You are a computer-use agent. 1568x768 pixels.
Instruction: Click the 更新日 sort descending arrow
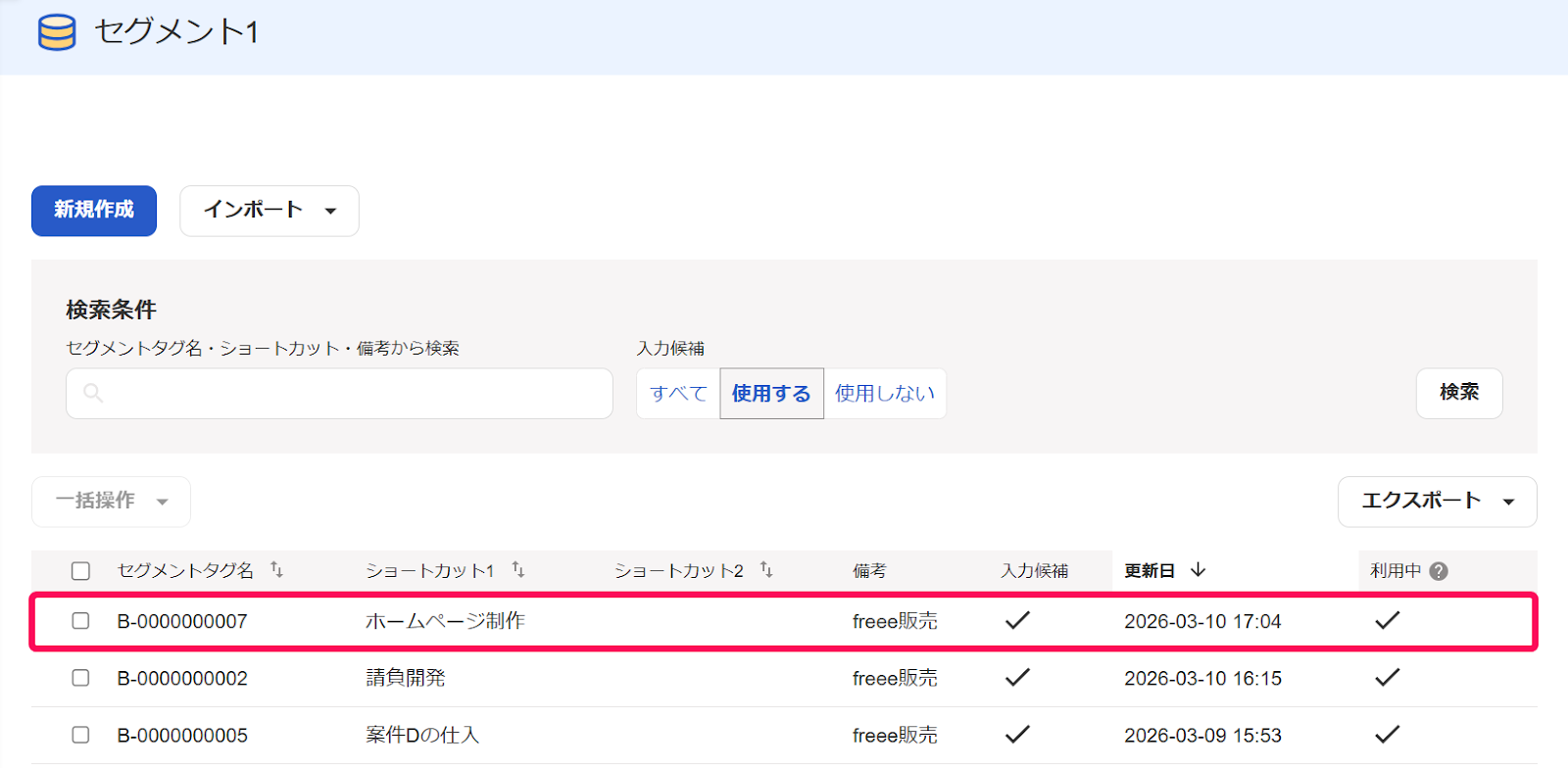(x=1198, y=570)
